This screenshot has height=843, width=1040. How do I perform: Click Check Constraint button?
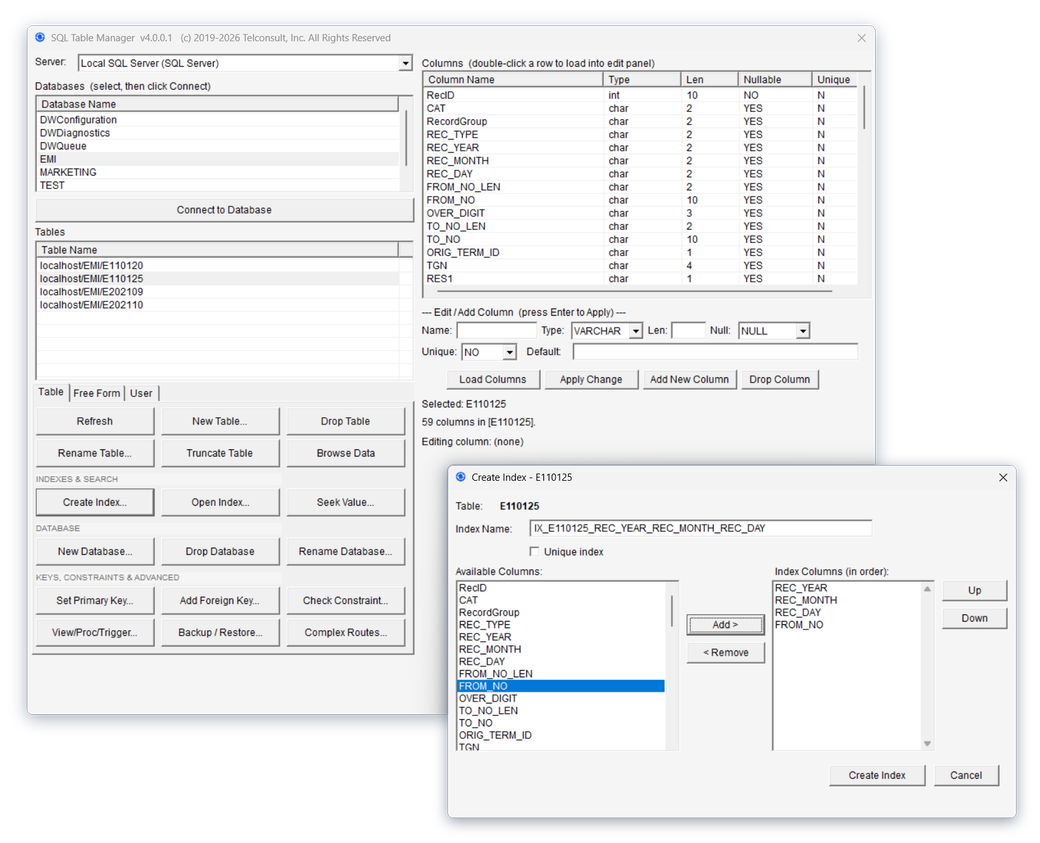346,600
